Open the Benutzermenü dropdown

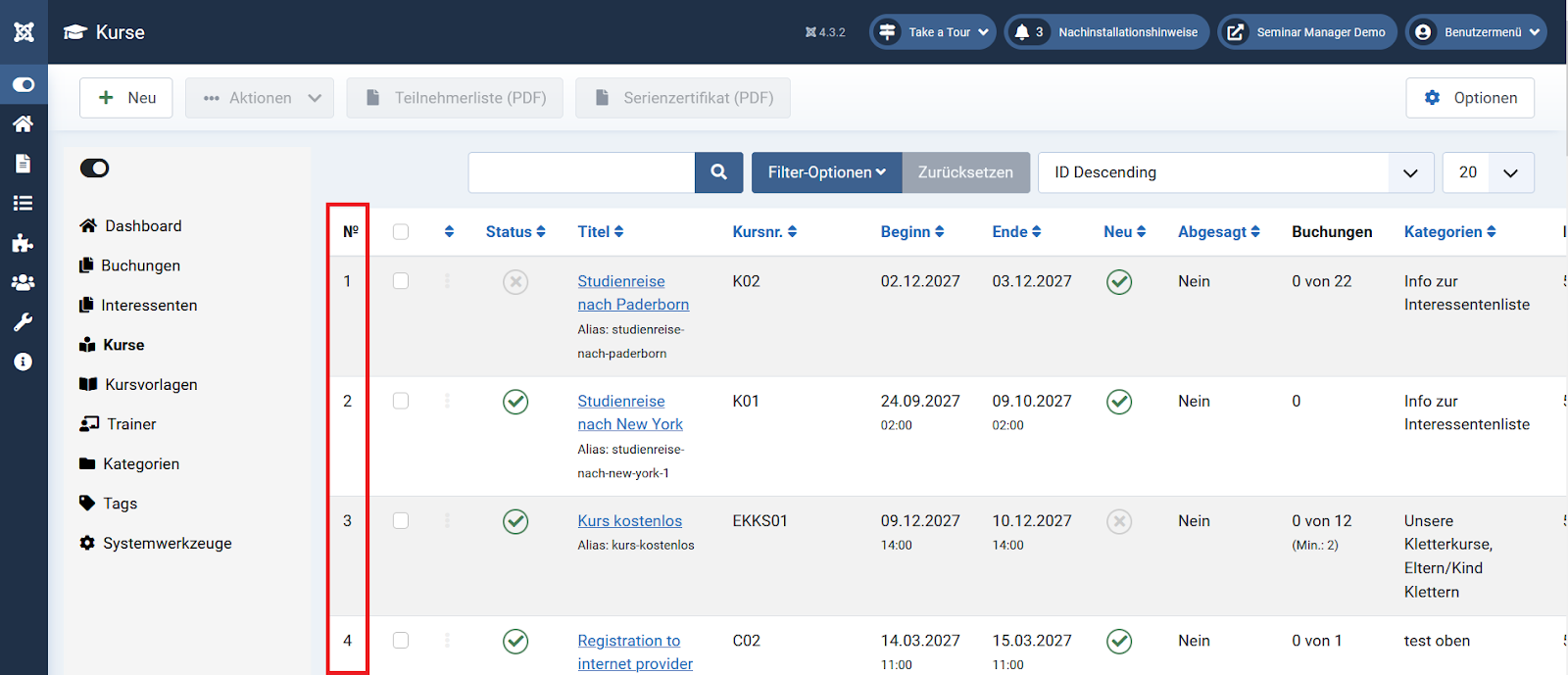click(x=1476, y=32)
